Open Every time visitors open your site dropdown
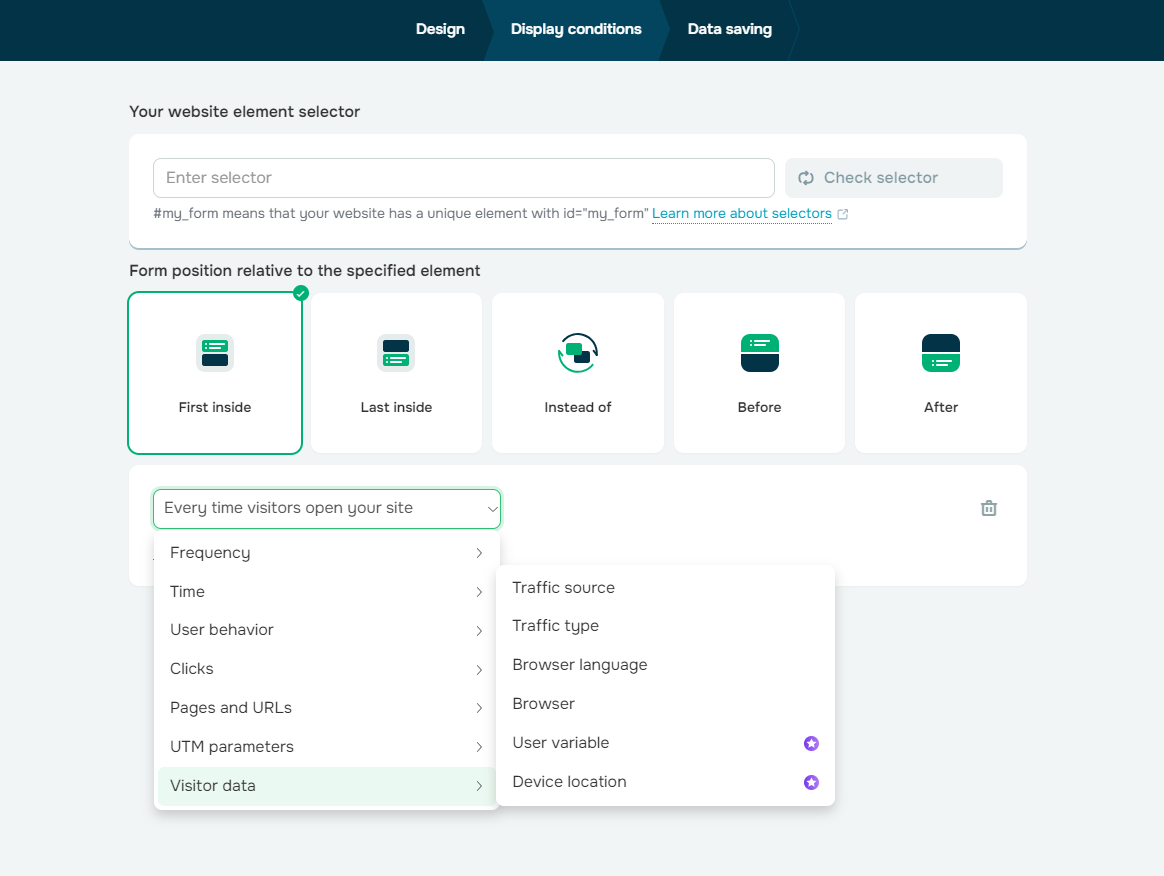Screen dimensions: 1164x876 click(x=327, y=509)
